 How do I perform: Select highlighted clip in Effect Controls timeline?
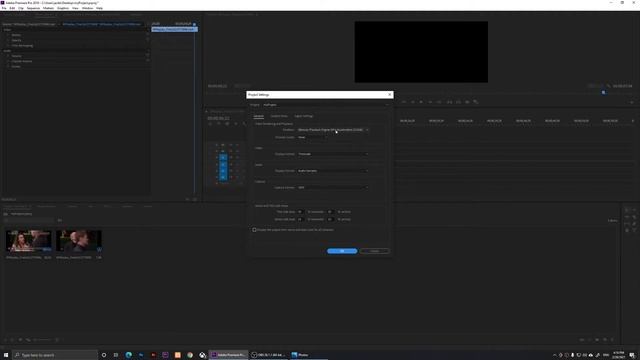pyautogui.click(x=174, y=29)
